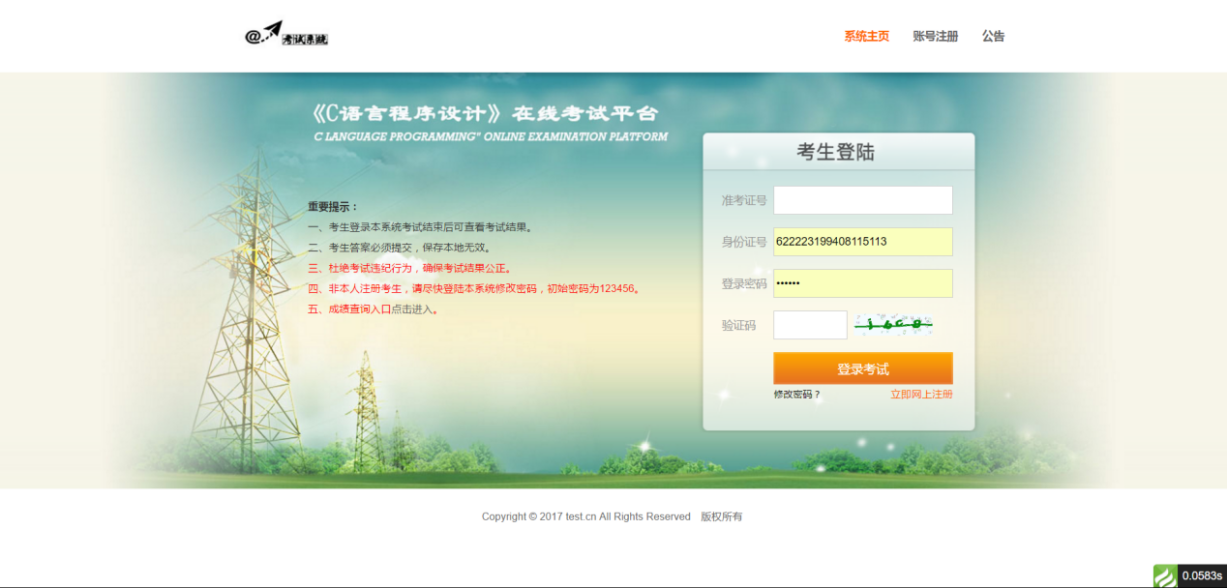Open the 成绩查询 score query entry link

coord(355,306)
